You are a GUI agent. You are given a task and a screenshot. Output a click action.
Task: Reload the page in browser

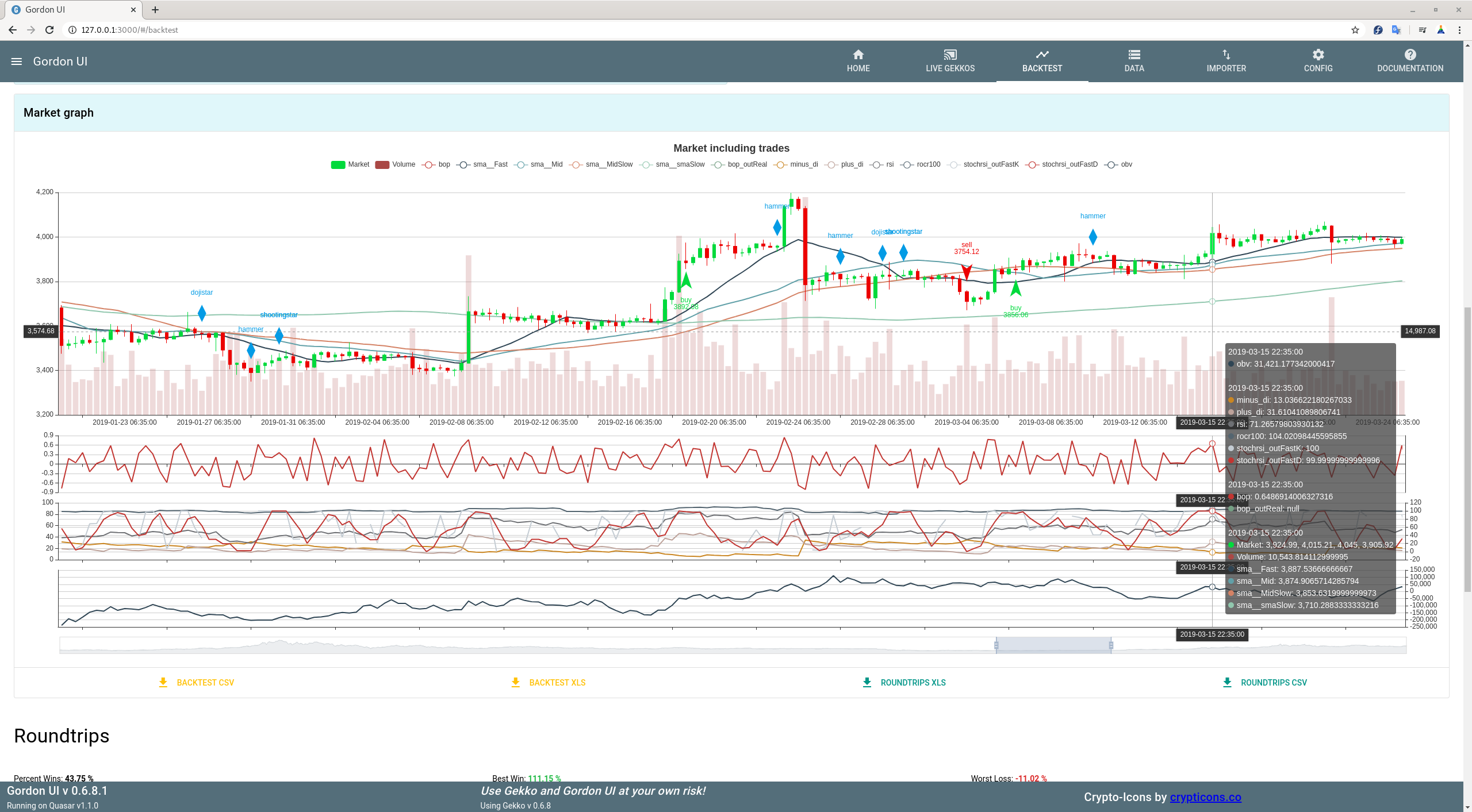tap(49, 30)
